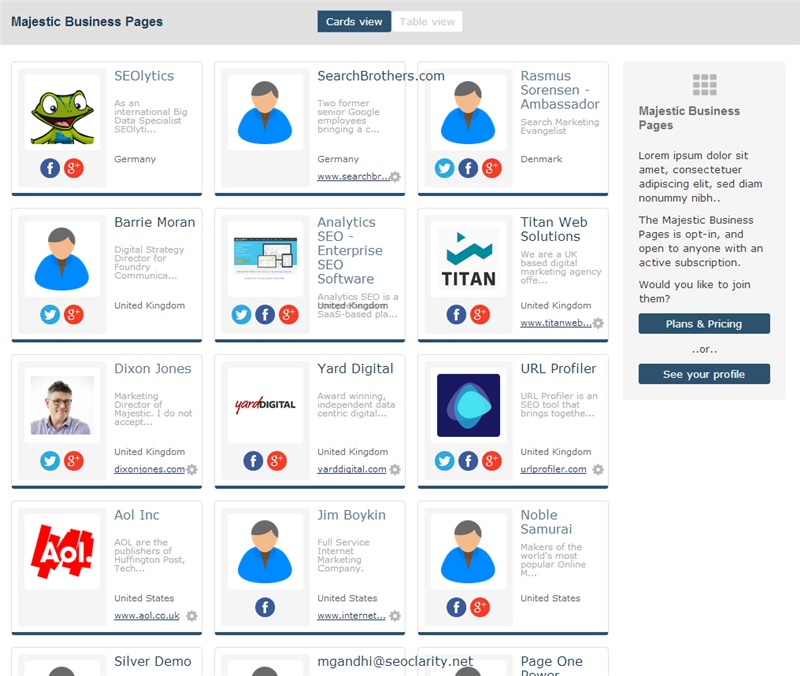
Task: Open the www.aol.co.uk link
Action: pyautogui.click(x=147, y=616)
